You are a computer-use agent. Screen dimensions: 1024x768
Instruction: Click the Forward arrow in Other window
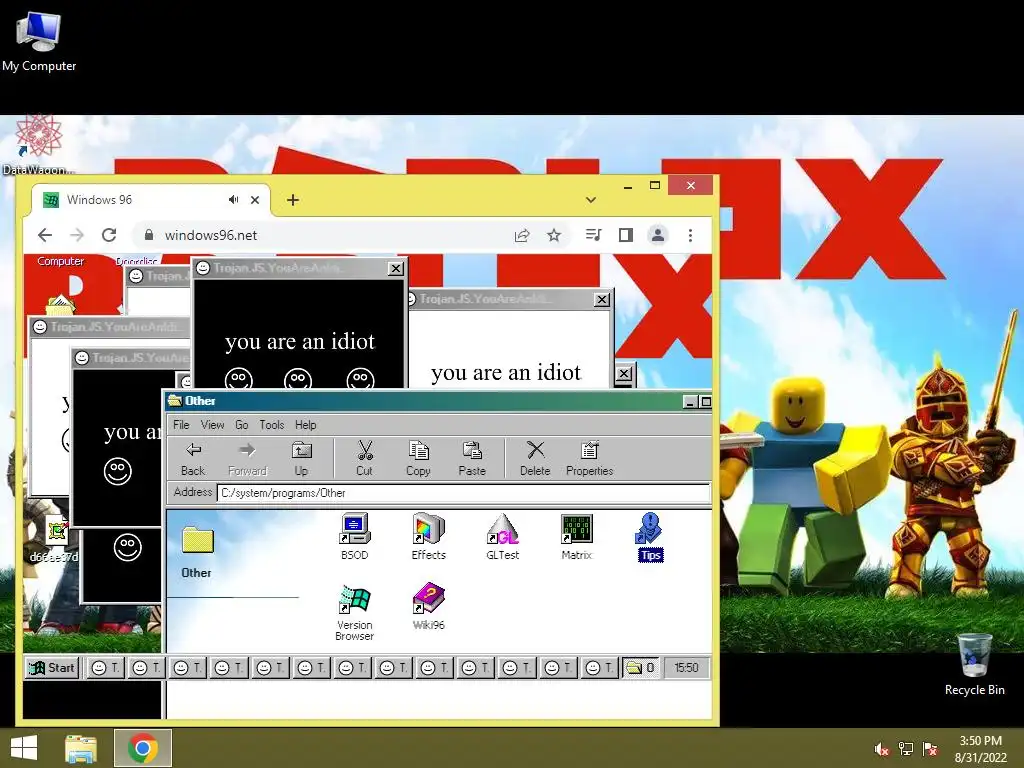click(248, 459)
